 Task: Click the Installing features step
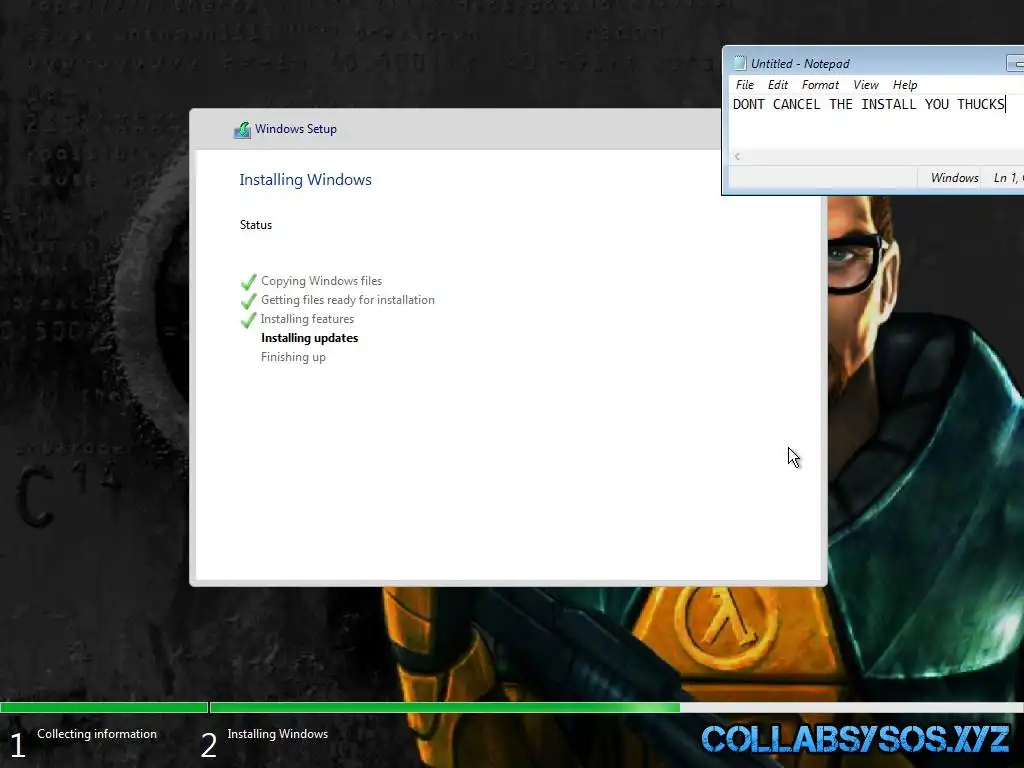coord(307,319)
